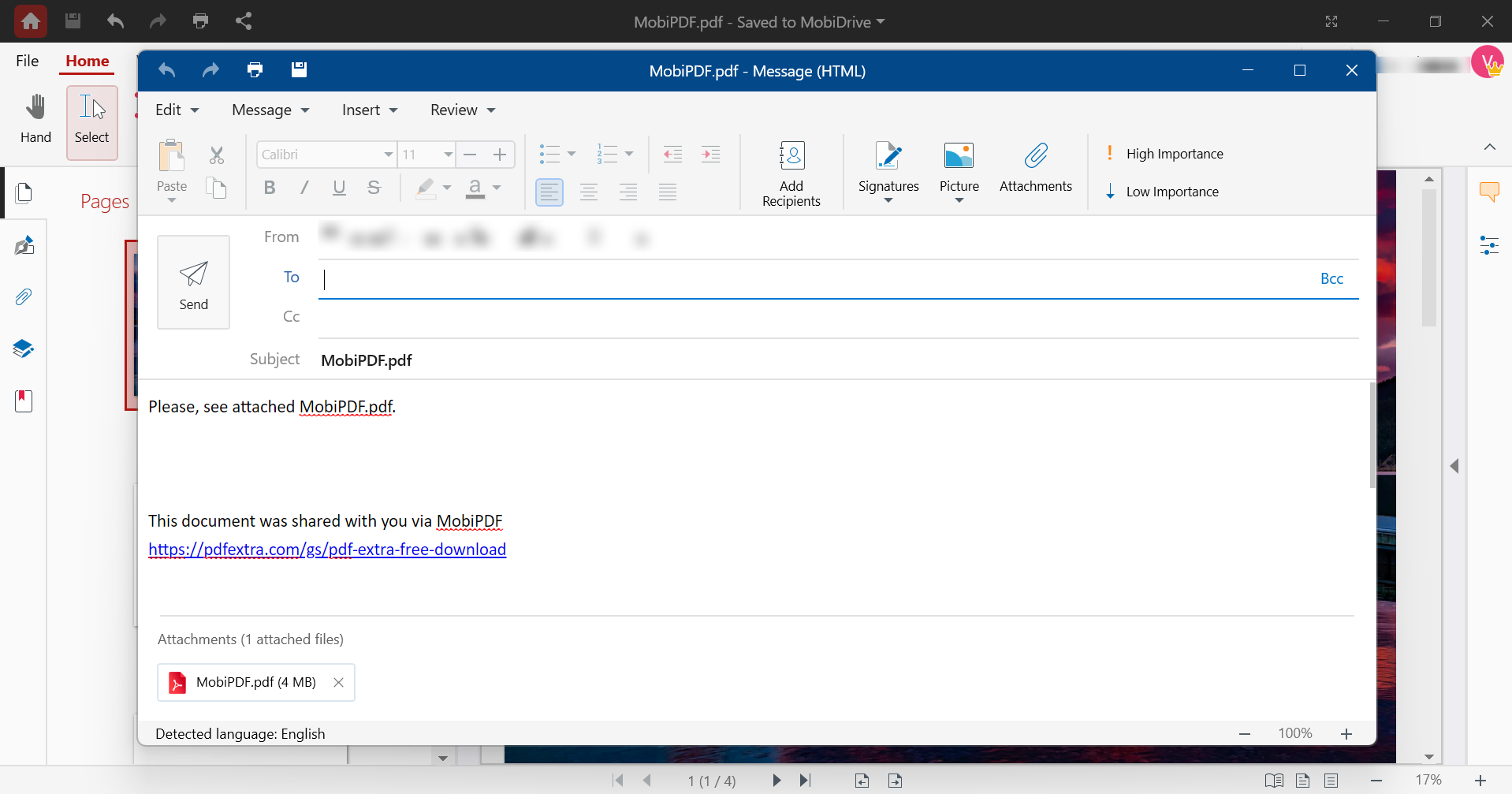Insert a numbered list
Image resolution: width=1512 pixels, height=794 pixels.
click(x=607, y=154)
